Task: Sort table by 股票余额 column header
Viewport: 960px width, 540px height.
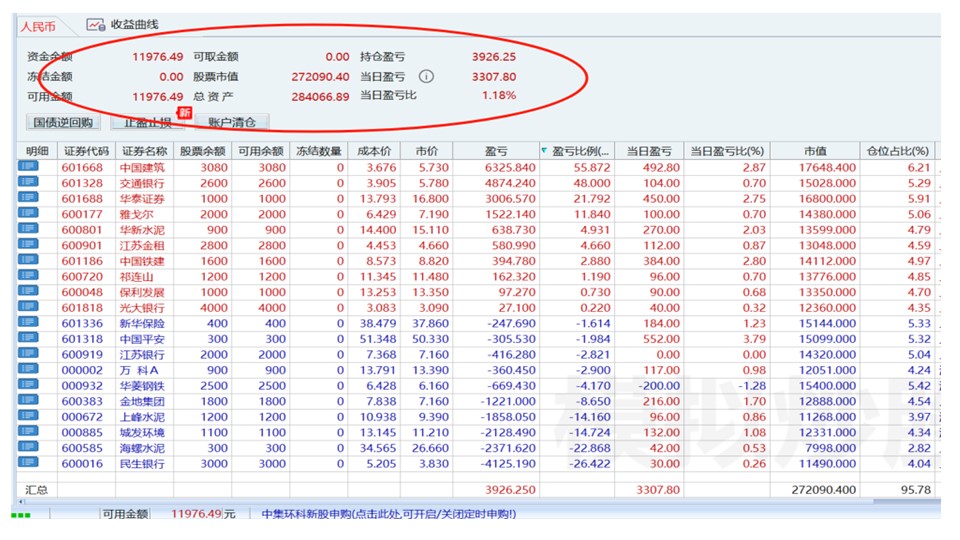Action: 203,151
